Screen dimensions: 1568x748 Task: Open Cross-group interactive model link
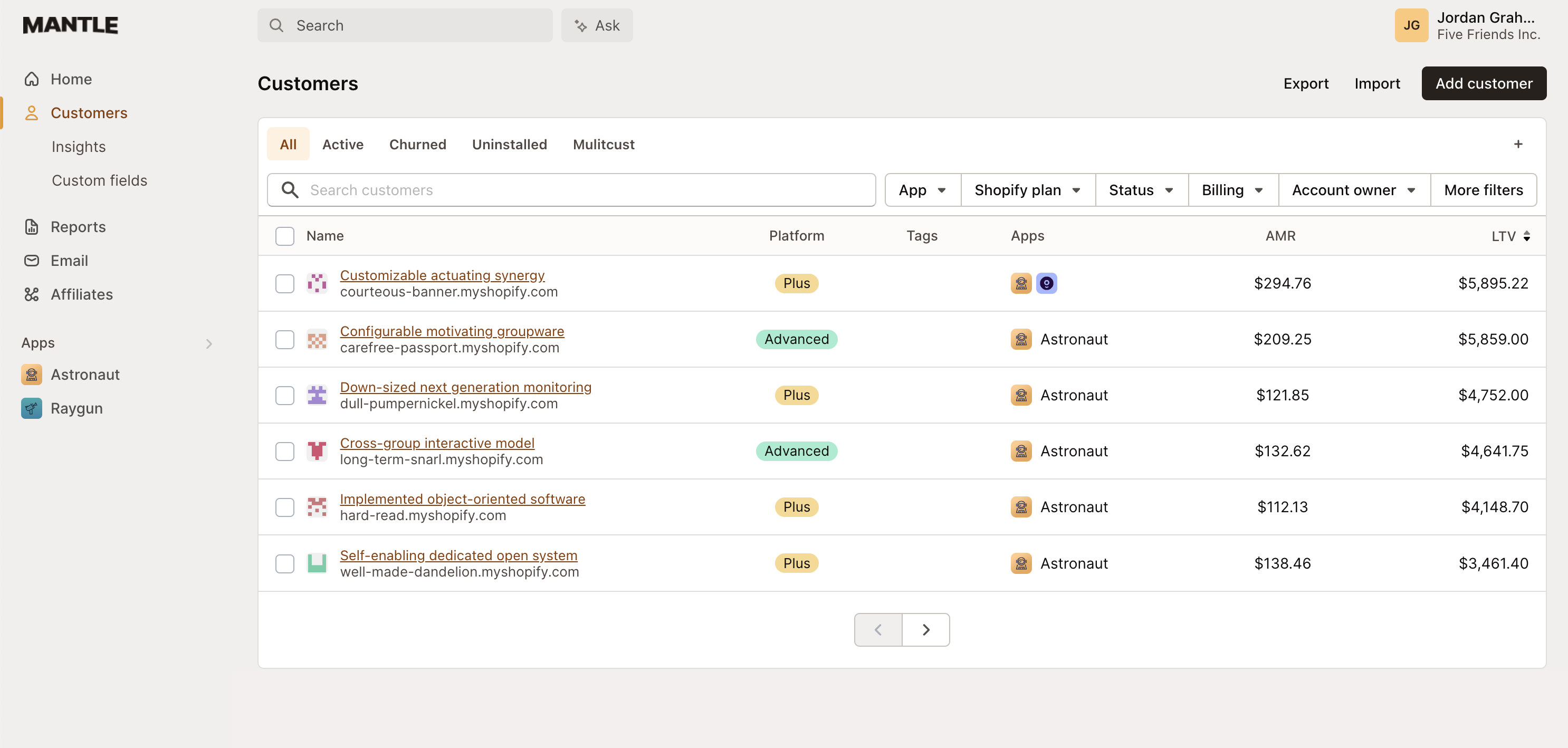(437, 443)
